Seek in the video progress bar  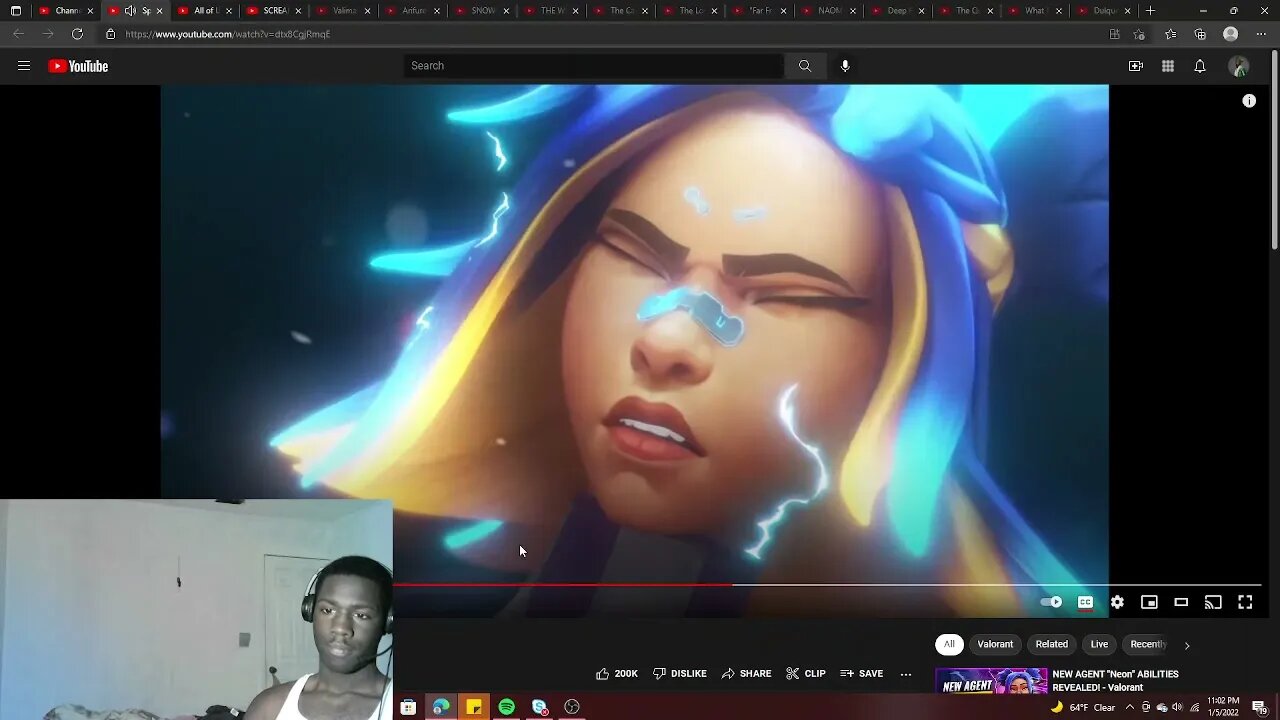(827, 585)
